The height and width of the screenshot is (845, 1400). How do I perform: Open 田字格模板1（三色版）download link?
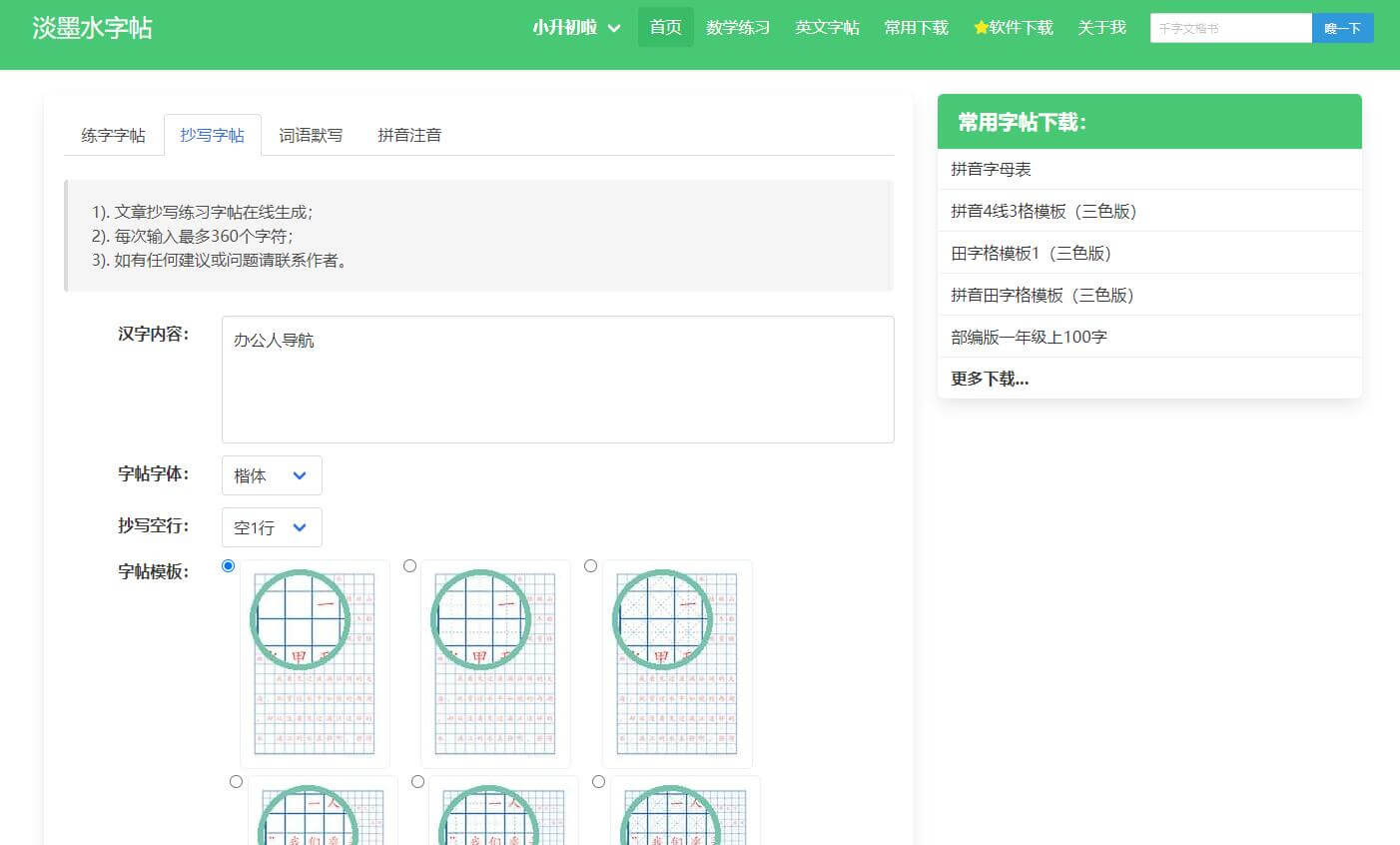pos(1030,253)
